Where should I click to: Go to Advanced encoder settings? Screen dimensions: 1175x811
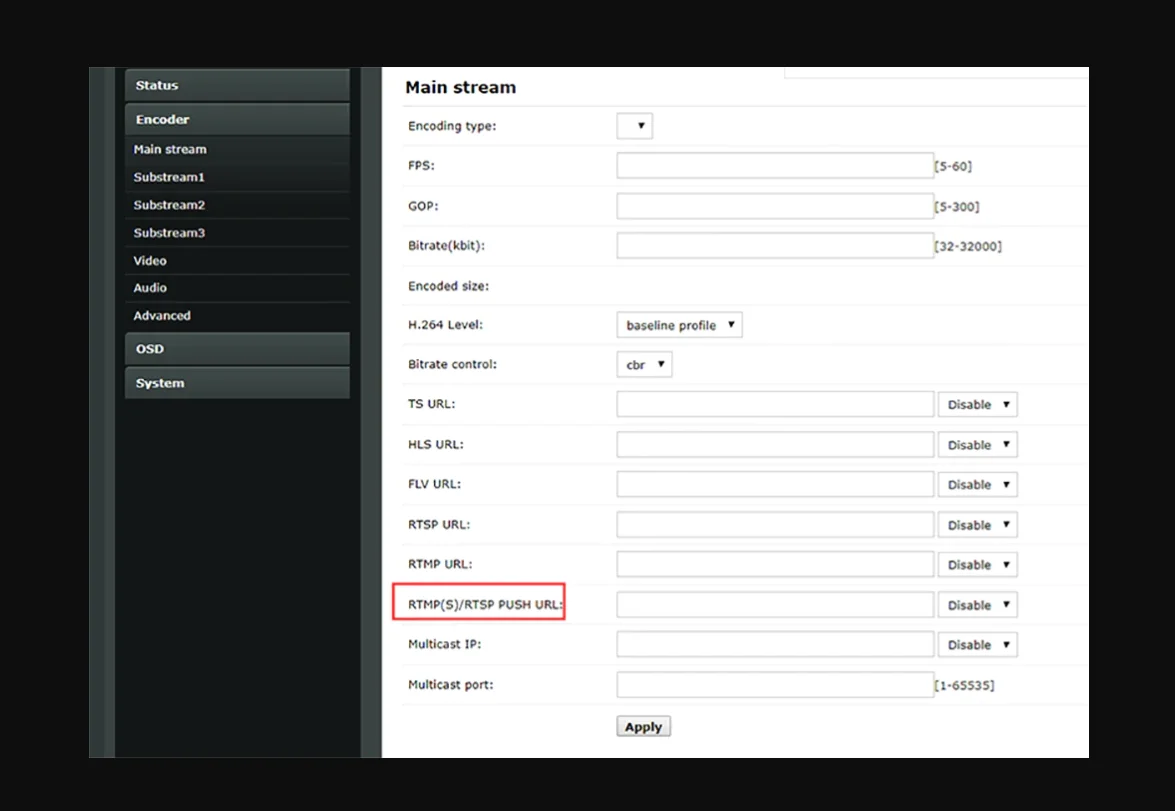[162, 316]
